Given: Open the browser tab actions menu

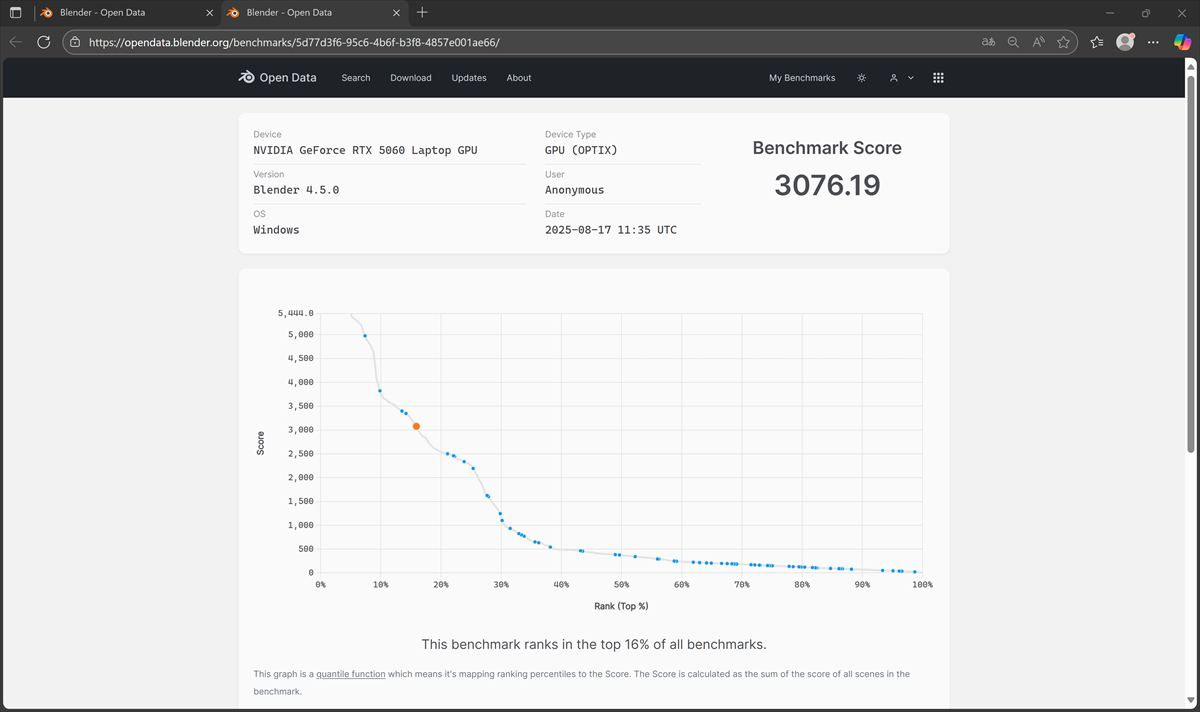Looking at the screenshot, I should (x=15, y=13).
